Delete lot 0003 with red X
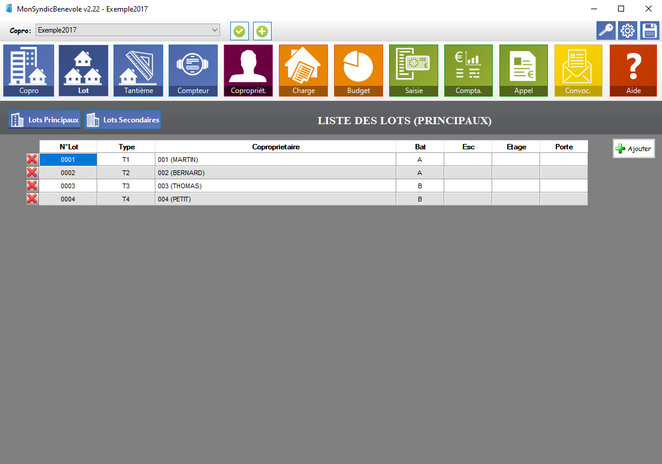This screenshot has width=662, height=464. [x=32, y=186]
